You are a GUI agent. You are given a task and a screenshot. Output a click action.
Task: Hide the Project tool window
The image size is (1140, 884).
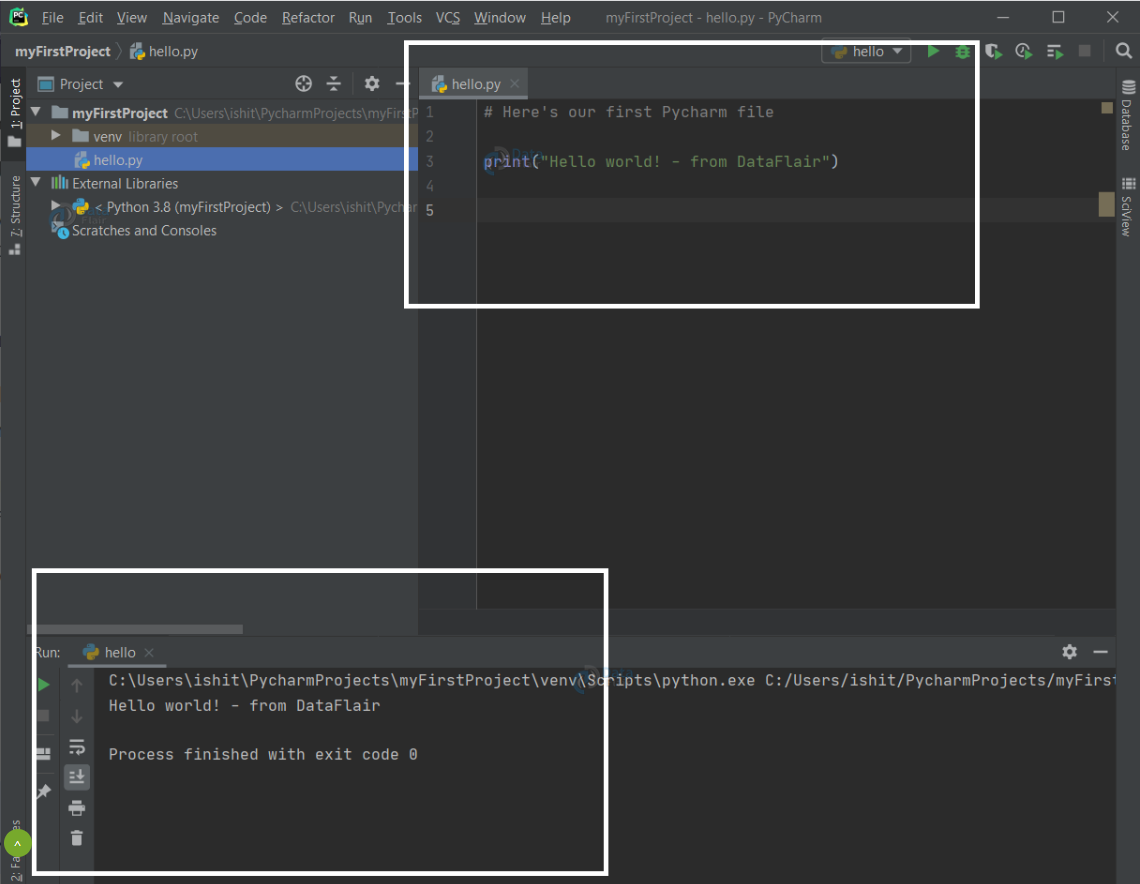click(x=402, y=84)
